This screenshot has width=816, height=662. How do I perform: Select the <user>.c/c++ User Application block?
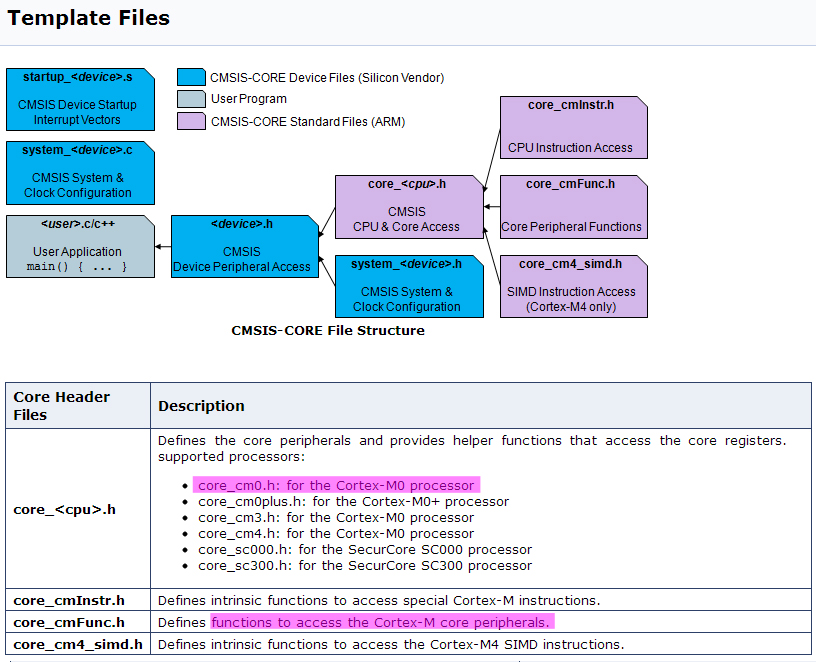click(80, 246)
